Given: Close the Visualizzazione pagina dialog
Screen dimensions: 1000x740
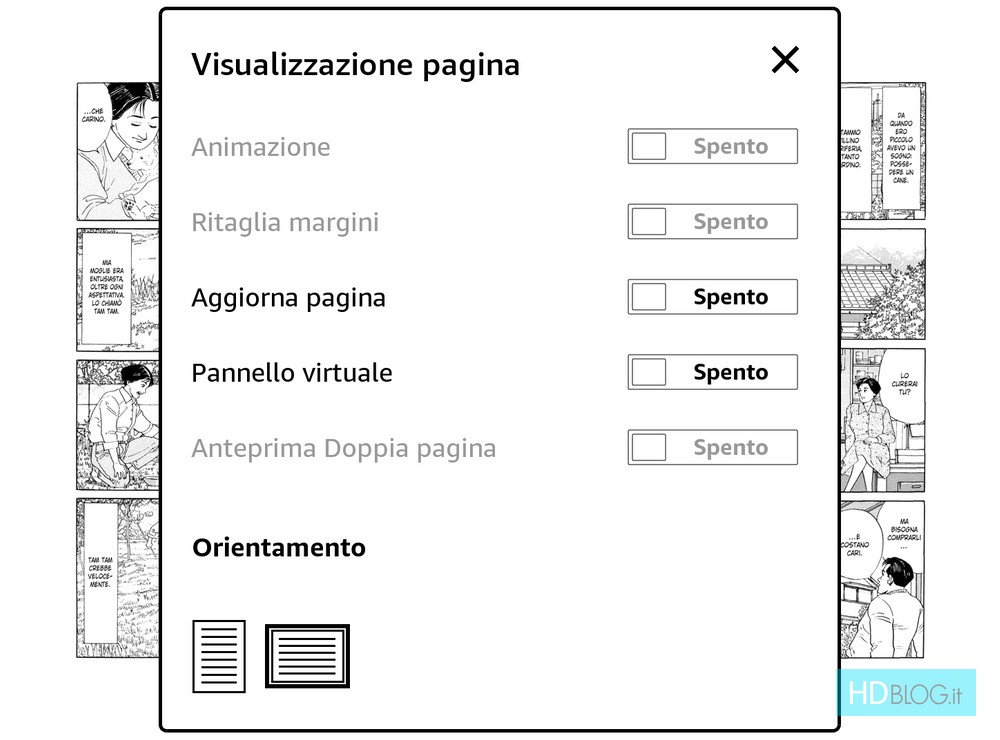Looking at the screenshot, I should coord(785,60).
